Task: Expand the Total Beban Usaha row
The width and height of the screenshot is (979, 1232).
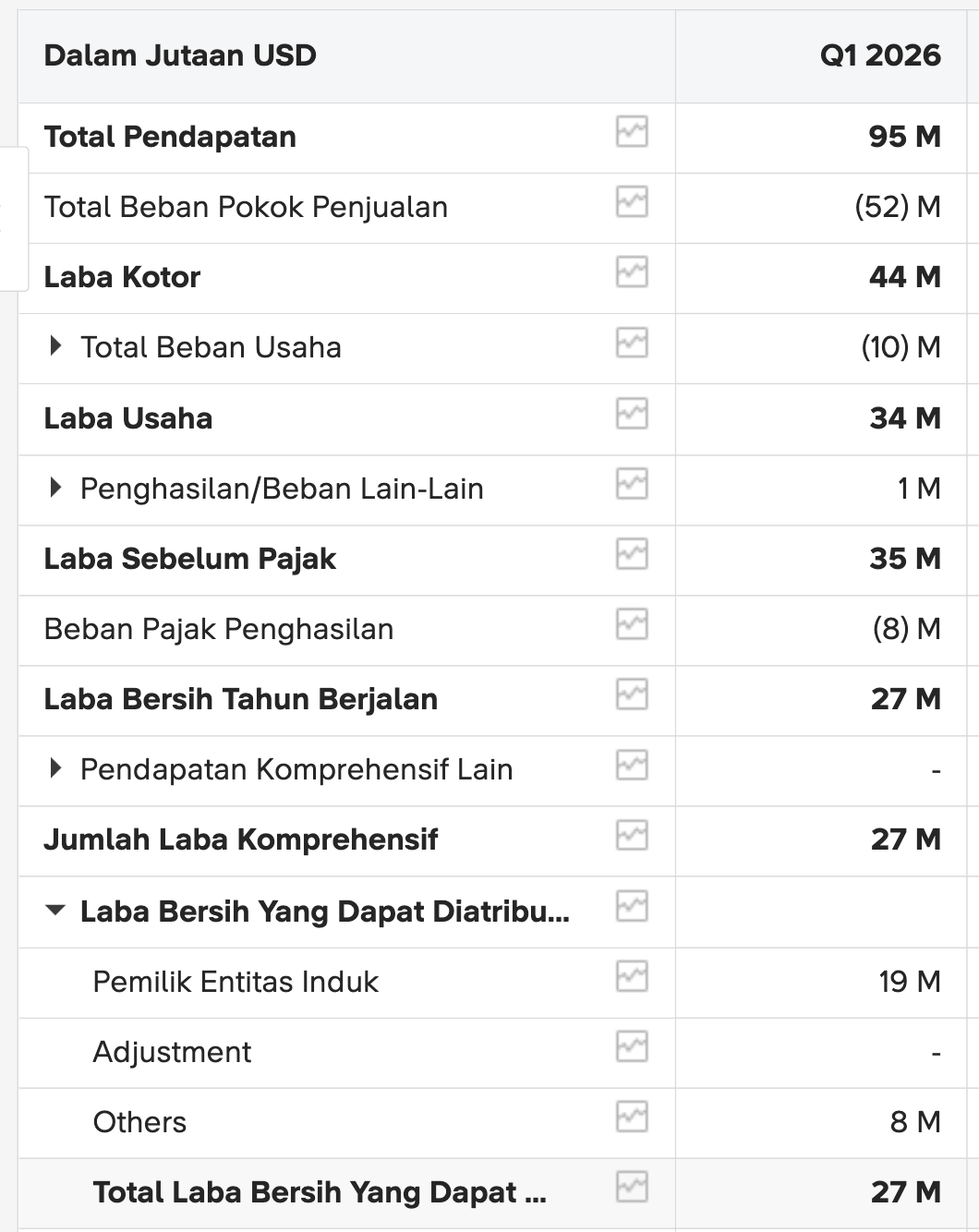Action: (x=55, y=346)
